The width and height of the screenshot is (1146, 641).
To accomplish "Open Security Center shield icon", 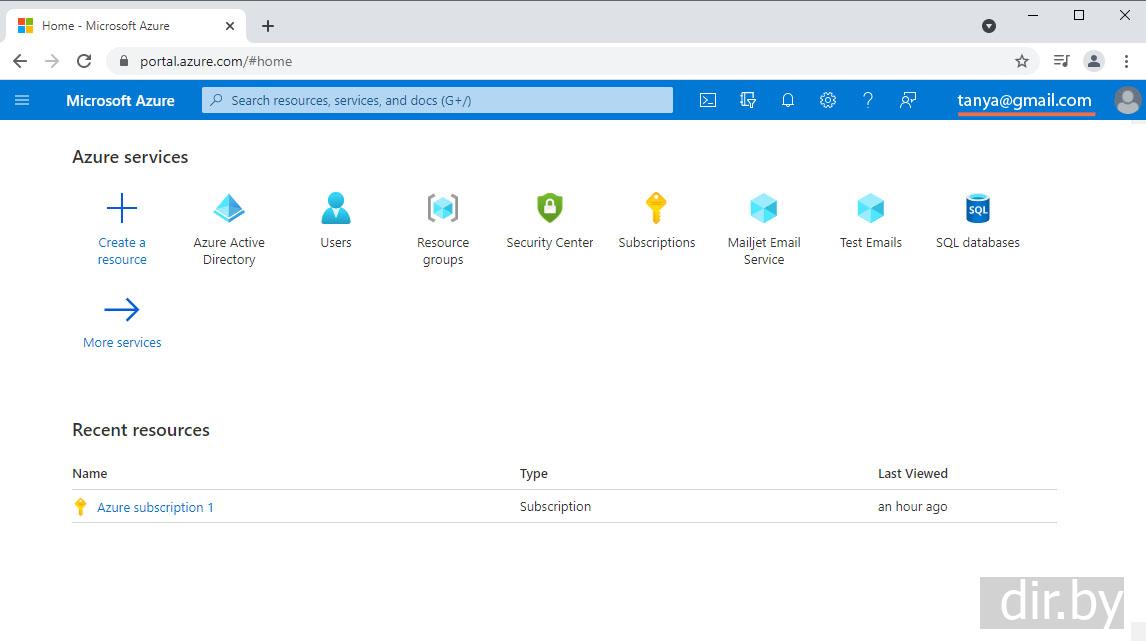I will [x=550, y=209].
